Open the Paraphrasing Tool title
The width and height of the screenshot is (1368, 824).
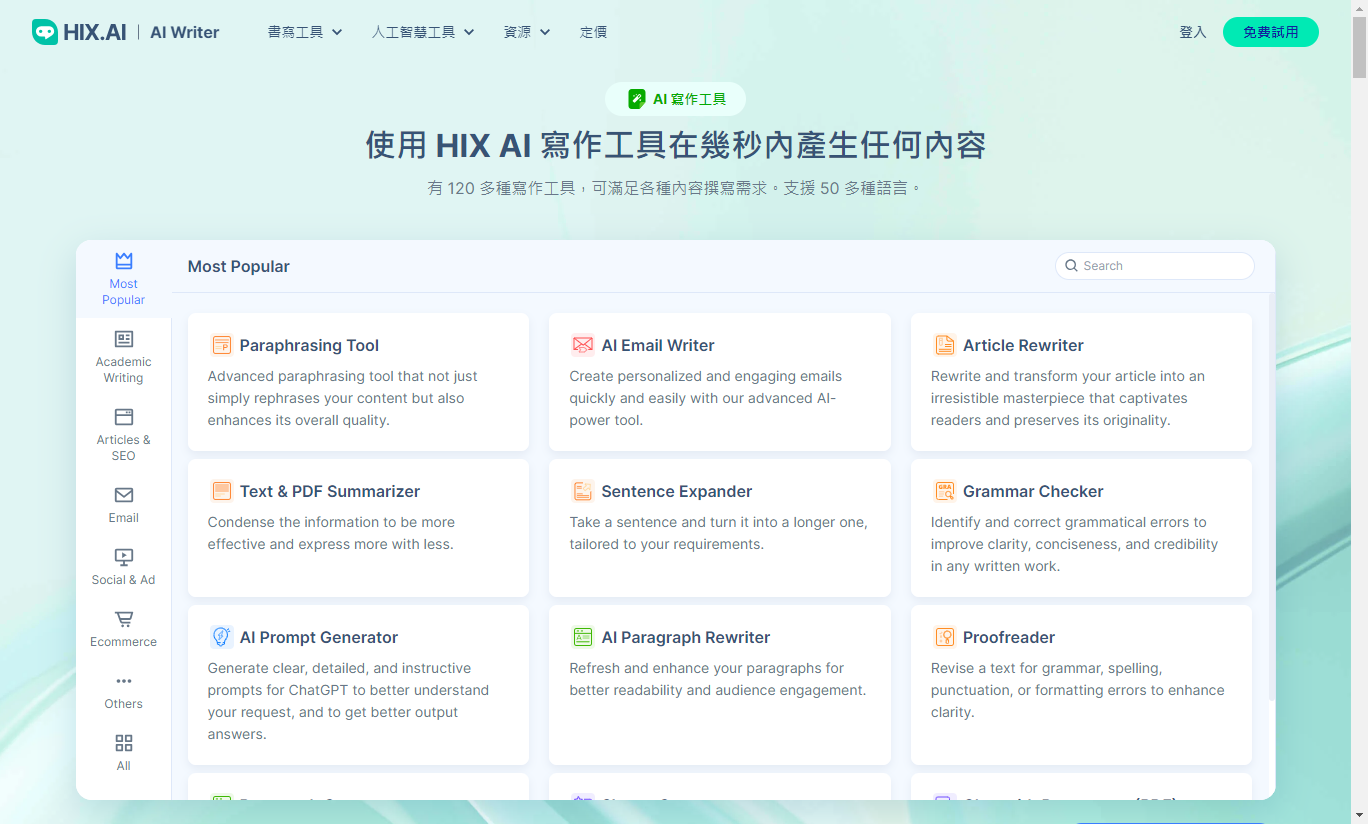(x=309, y=345)
